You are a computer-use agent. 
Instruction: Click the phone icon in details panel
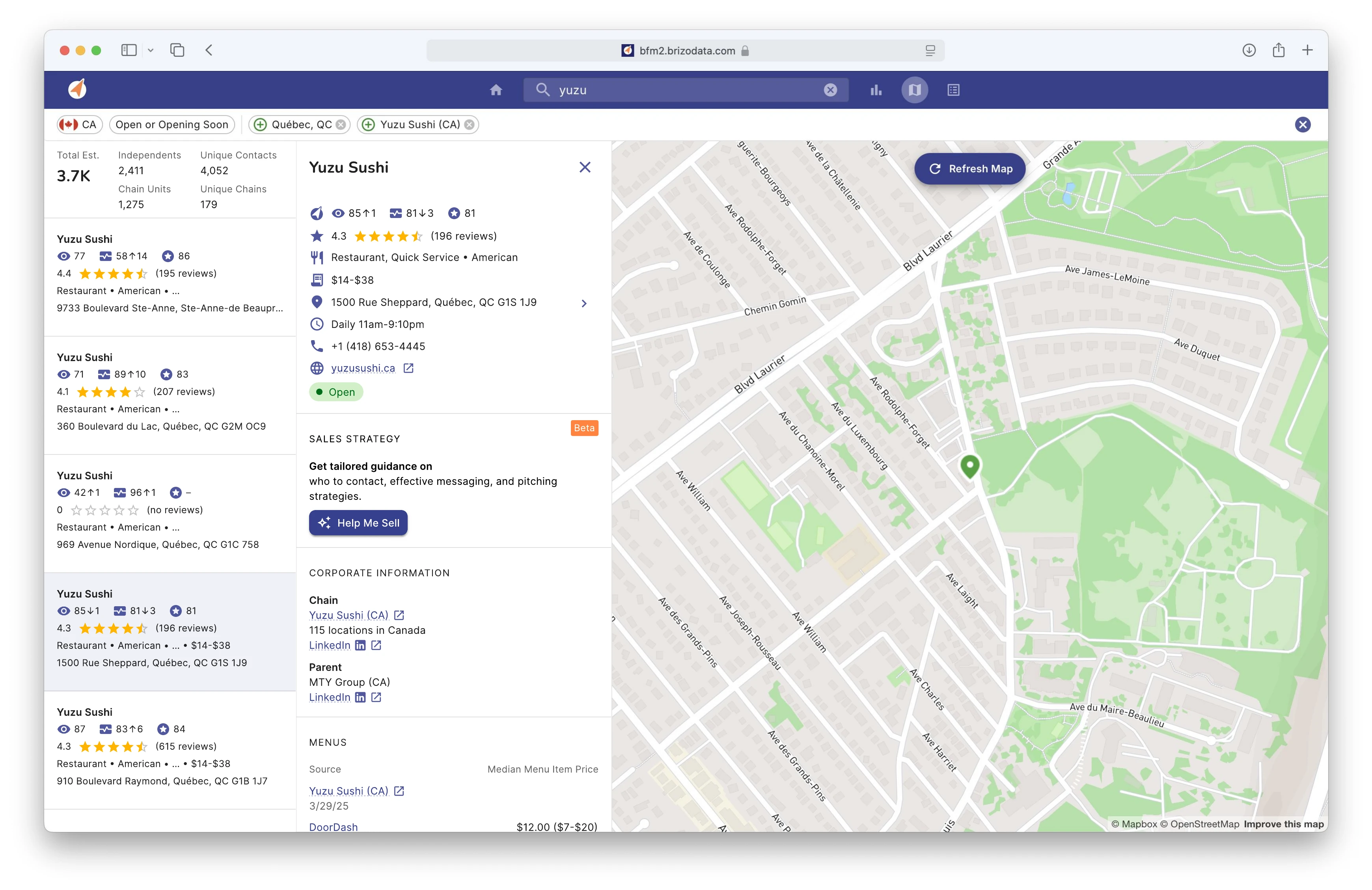click(x=317, y=346)
